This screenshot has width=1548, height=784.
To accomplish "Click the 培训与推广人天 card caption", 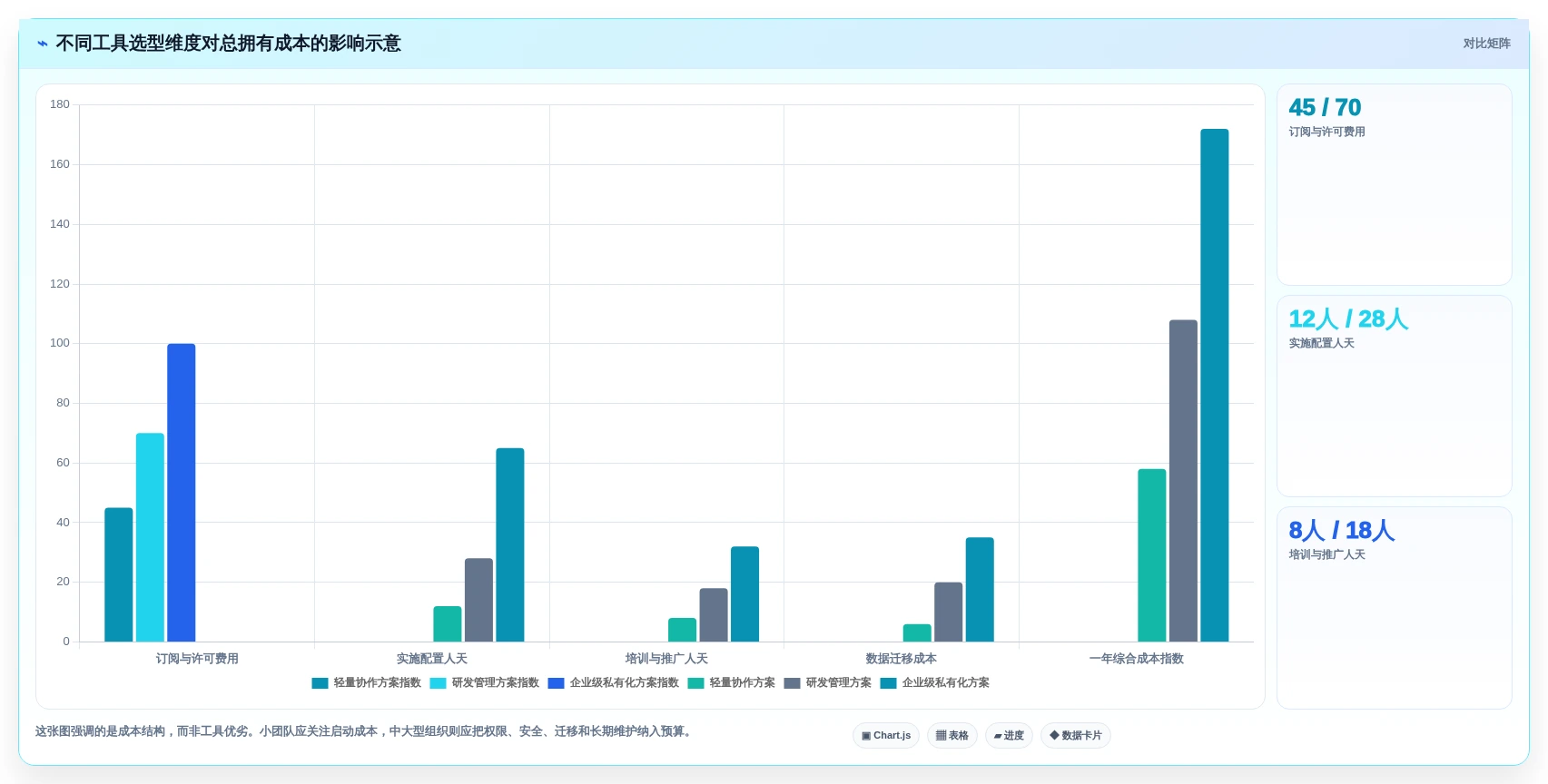I will (1326, 555).
